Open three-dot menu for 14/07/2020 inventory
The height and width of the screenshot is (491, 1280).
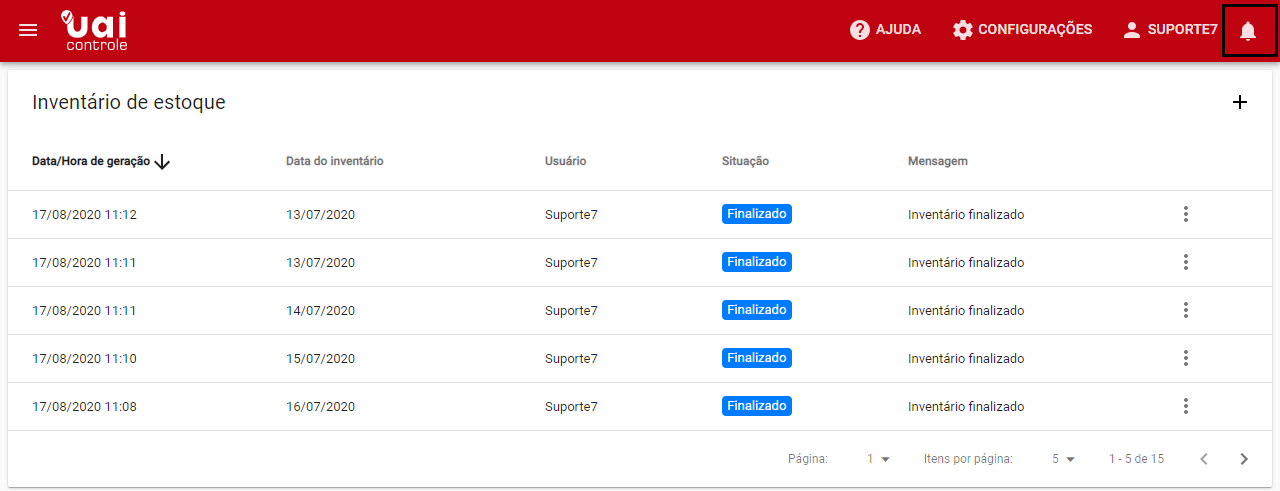coord(1185,310)
